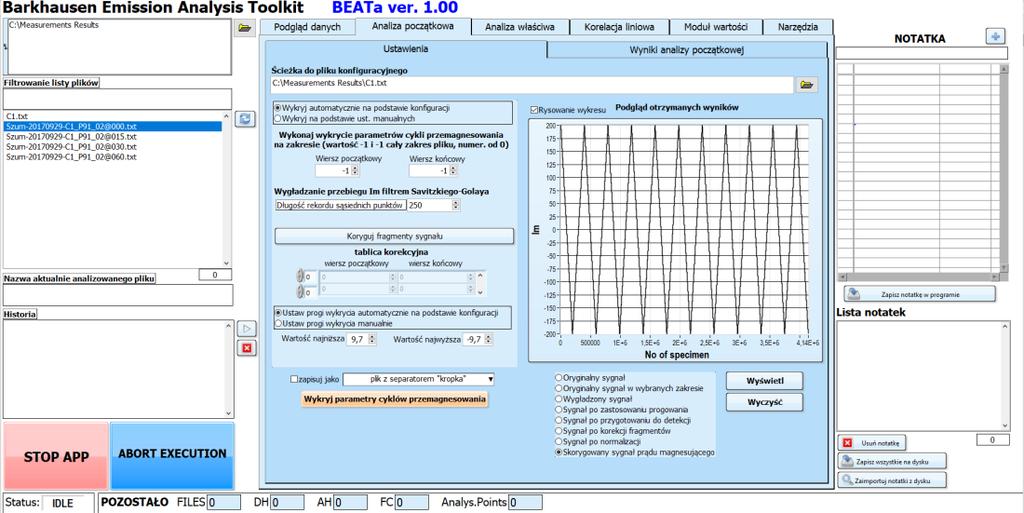Open folder browser beside Measurements Results path
1024x513 pixels.
pyautogui.click(x=245, y=28)
